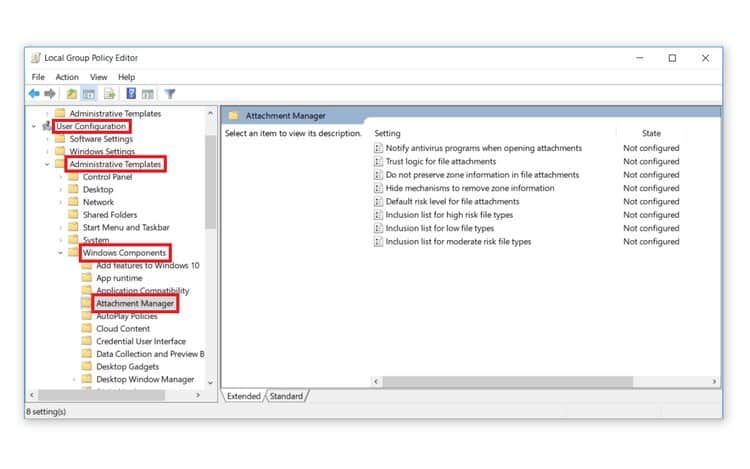Click the Forward arrow toolbar icon
Screen dimensions: 750x469
[x=50, y=94]
